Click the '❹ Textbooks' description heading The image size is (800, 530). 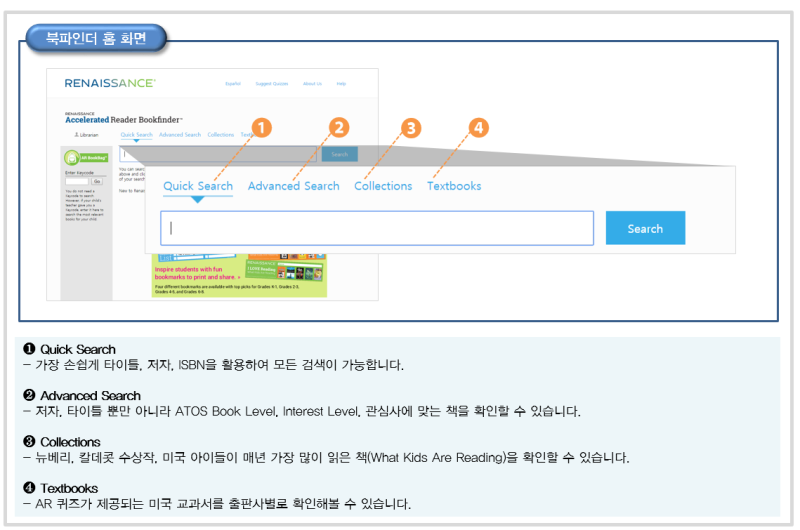coord(61,489)
